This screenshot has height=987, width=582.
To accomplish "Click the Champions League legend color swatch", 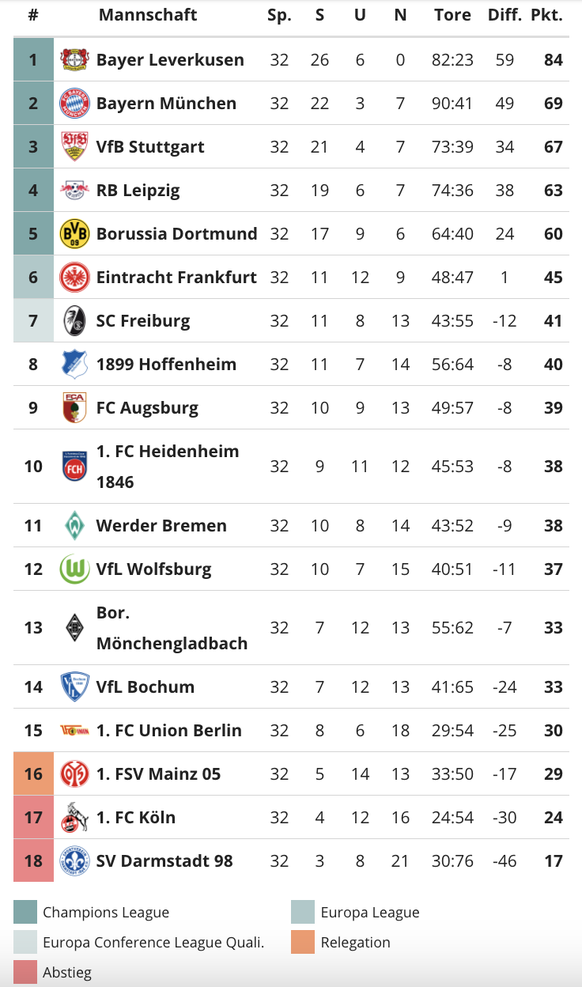I will tap(25, 912).
